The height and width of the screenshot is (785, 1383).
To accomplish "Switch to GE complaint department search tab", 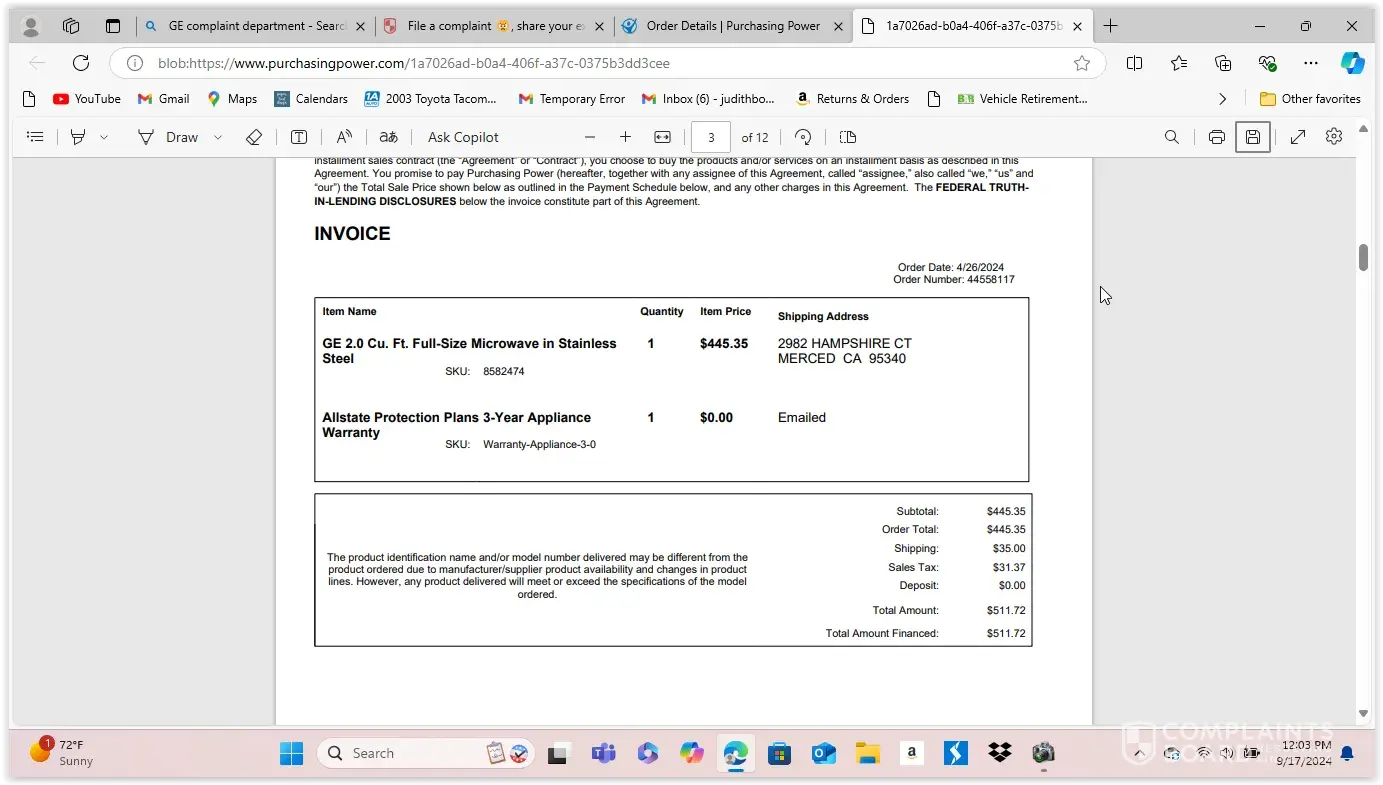I will [256, 26].
